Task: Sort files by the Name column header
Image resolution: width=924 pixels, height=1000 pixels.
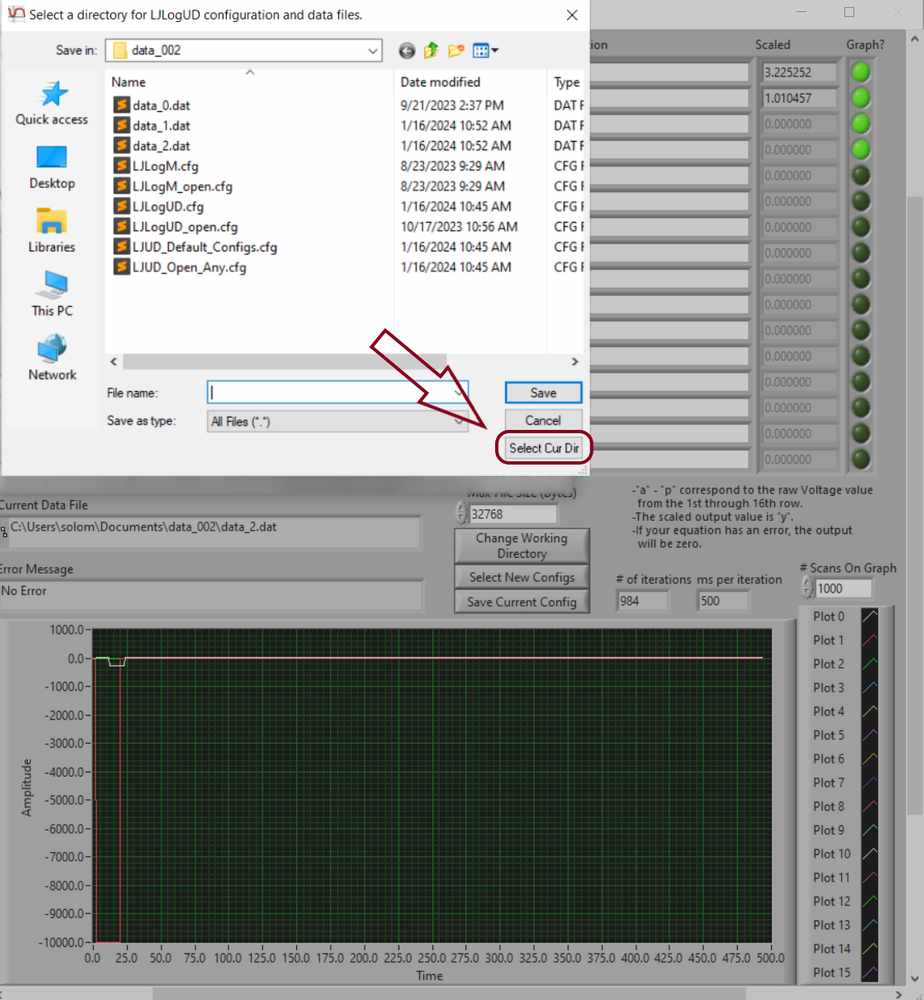Action: (x=128, y=82)
